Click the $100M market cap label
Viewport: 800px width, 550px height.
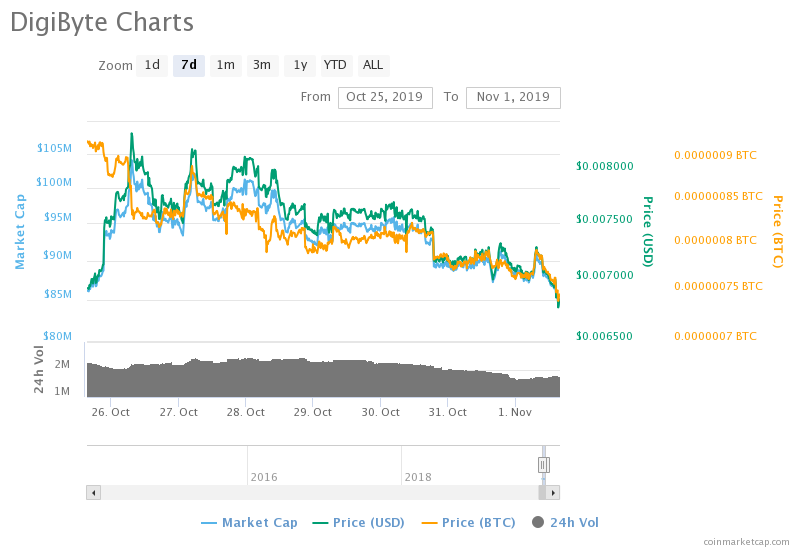54,183
